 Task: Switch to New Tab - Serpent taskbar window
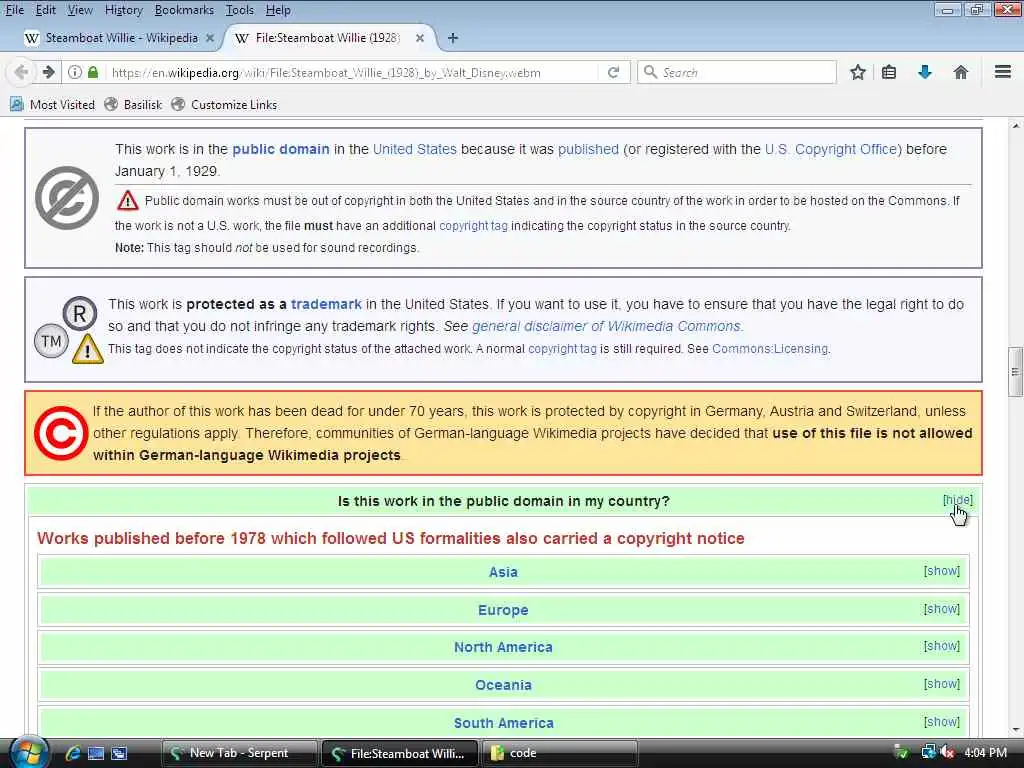(240, 753)
